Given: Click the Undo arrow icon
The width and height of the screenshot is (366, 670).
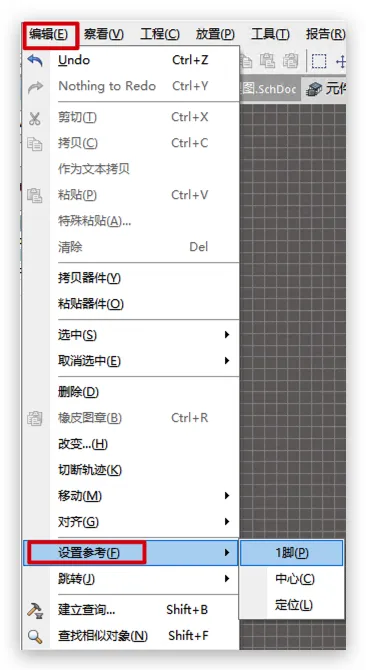Looking at the screenshot, I should tap(35, 60).
